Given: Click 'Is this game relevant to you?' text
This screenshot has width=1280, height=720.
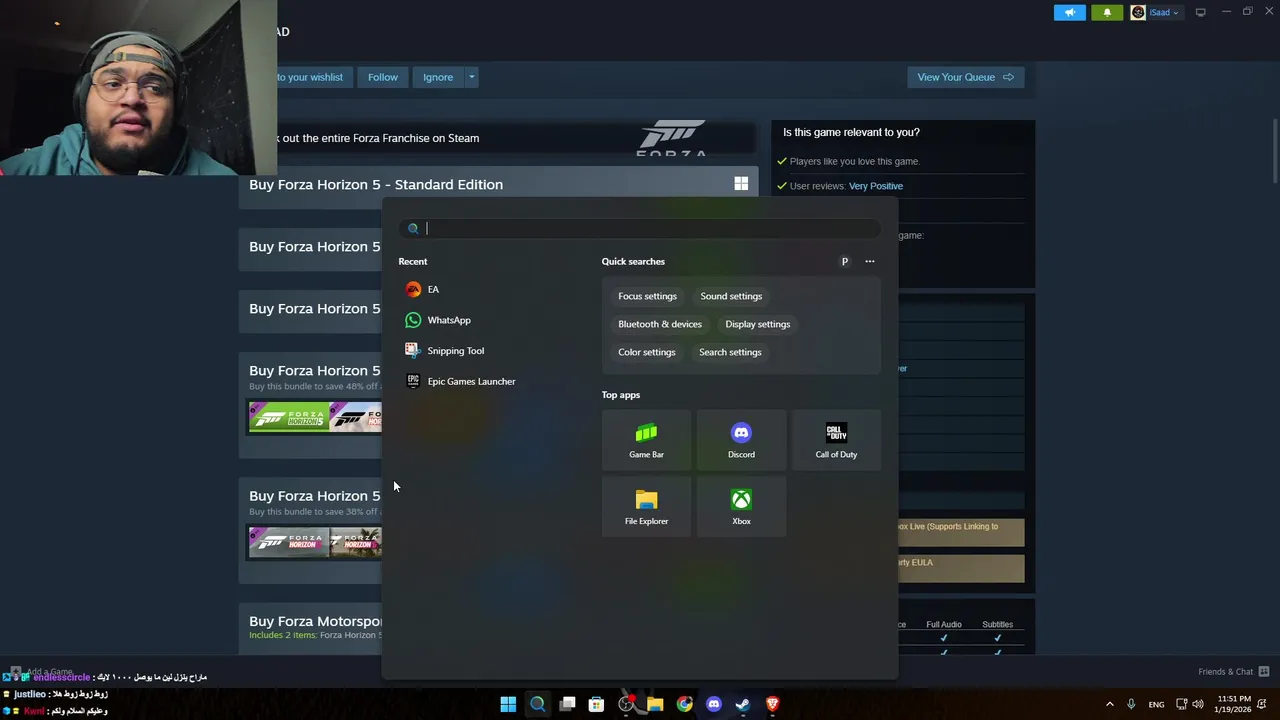Looking at the screenshot, I should pyautogui.click(x=851, y=132).
